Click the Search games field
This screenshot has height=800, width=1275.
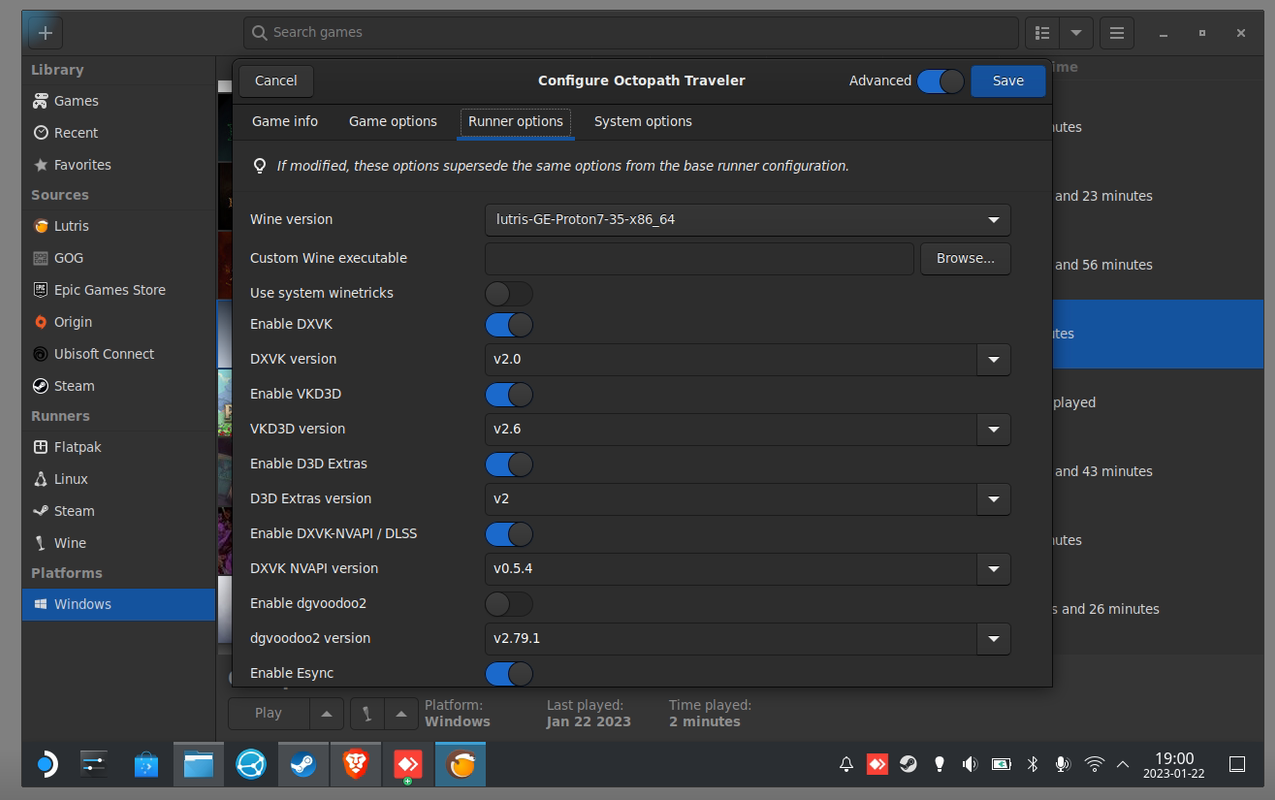pos(631,33)
